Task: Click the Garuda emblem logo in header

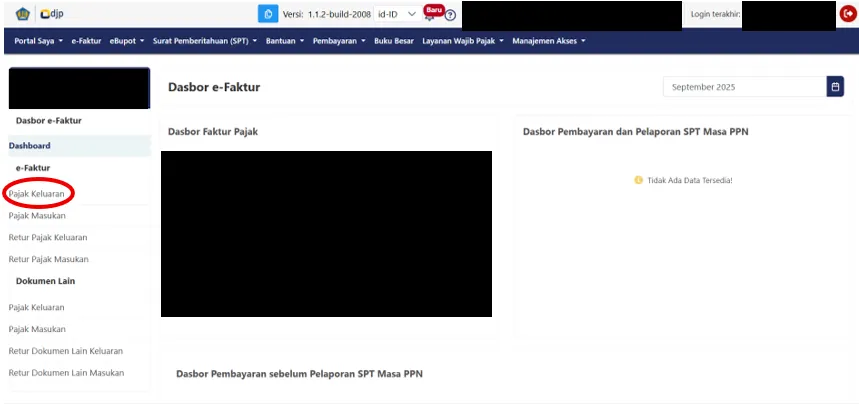Action: (x=23, y=15)
